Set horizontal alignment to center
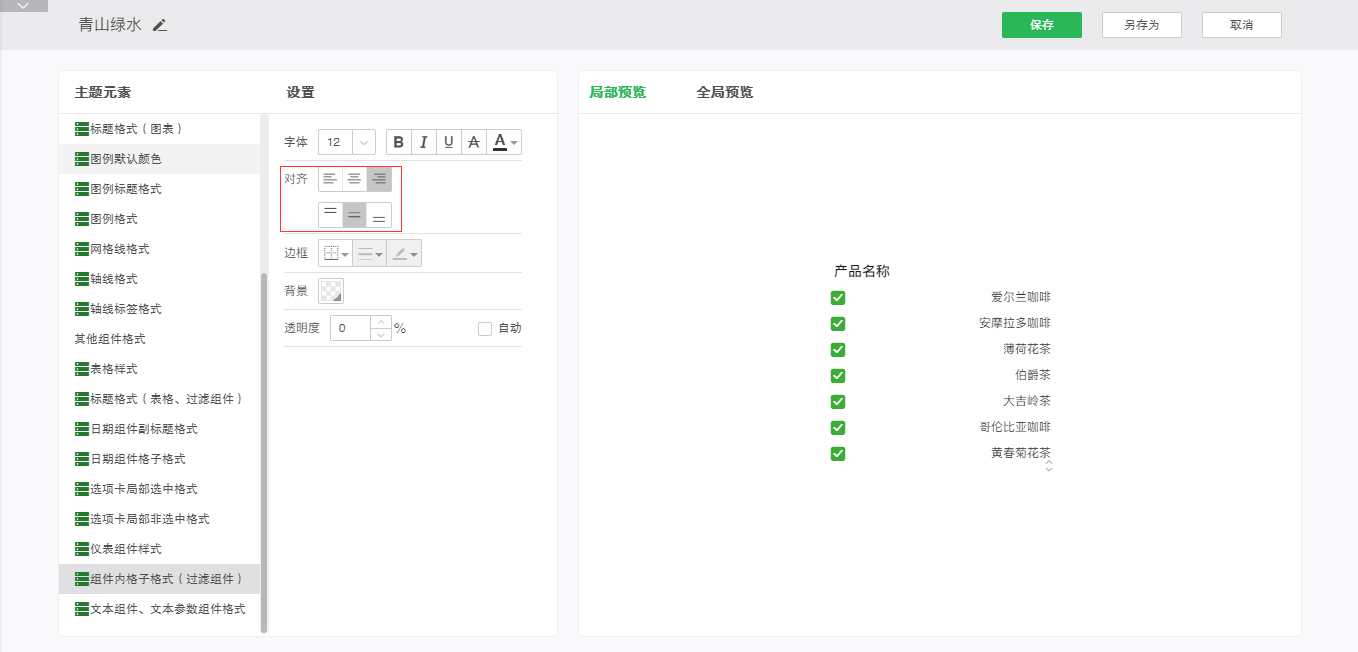This screenshot has height=652, width=1358. (x=354, y=179)
